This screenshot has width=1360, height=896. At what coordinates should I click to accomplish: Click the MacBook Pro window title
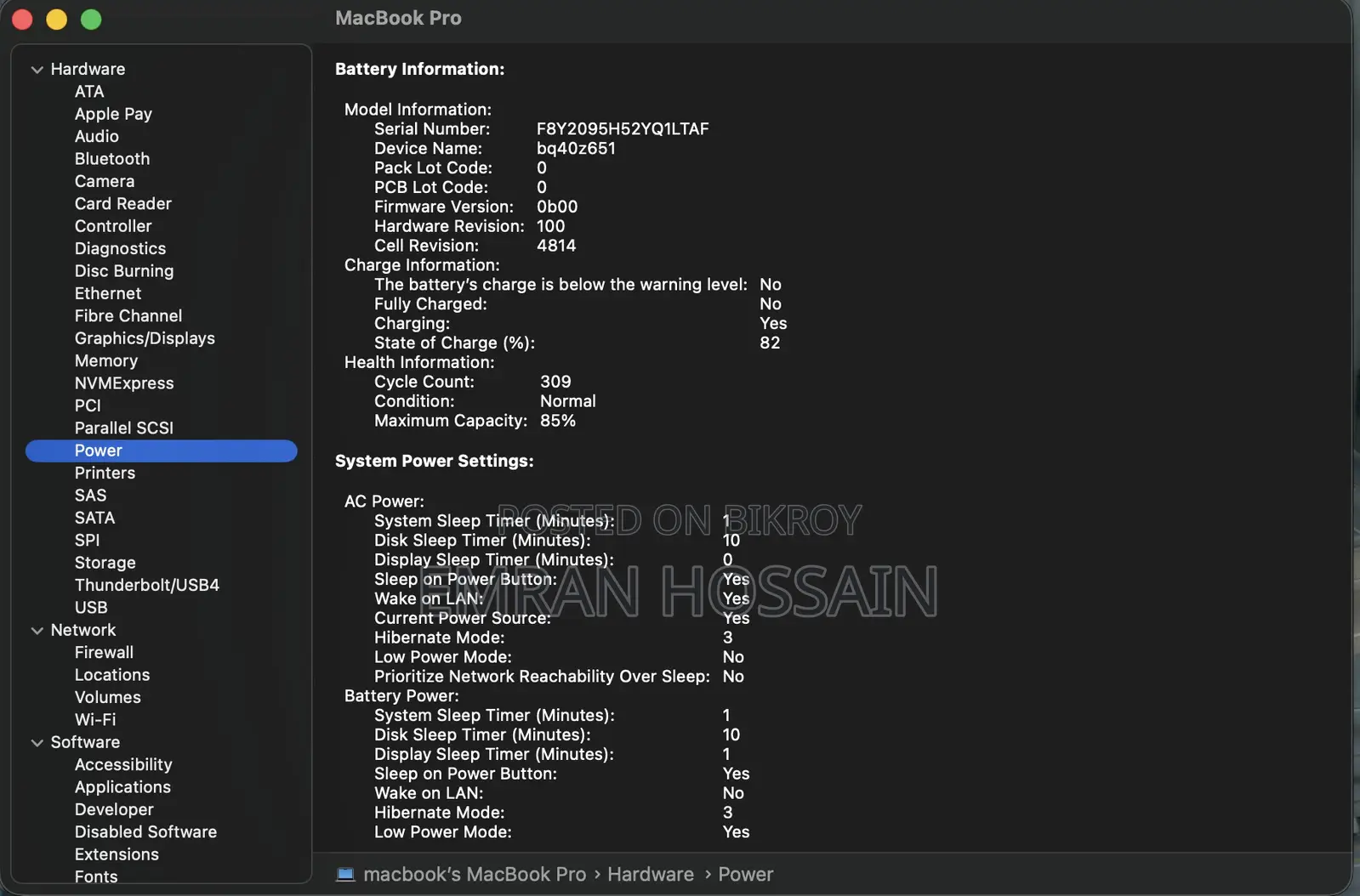(398, 18)
